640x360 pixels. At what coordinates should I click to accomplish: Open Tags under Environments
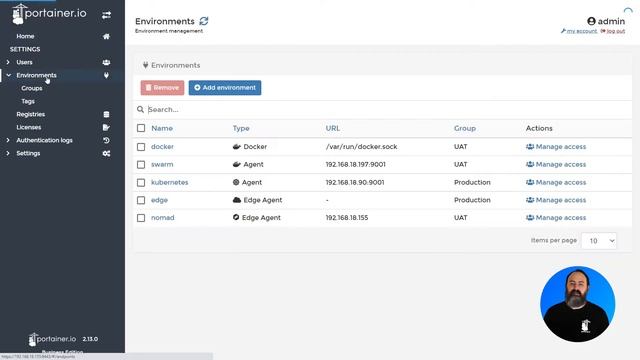click(28, 101)
